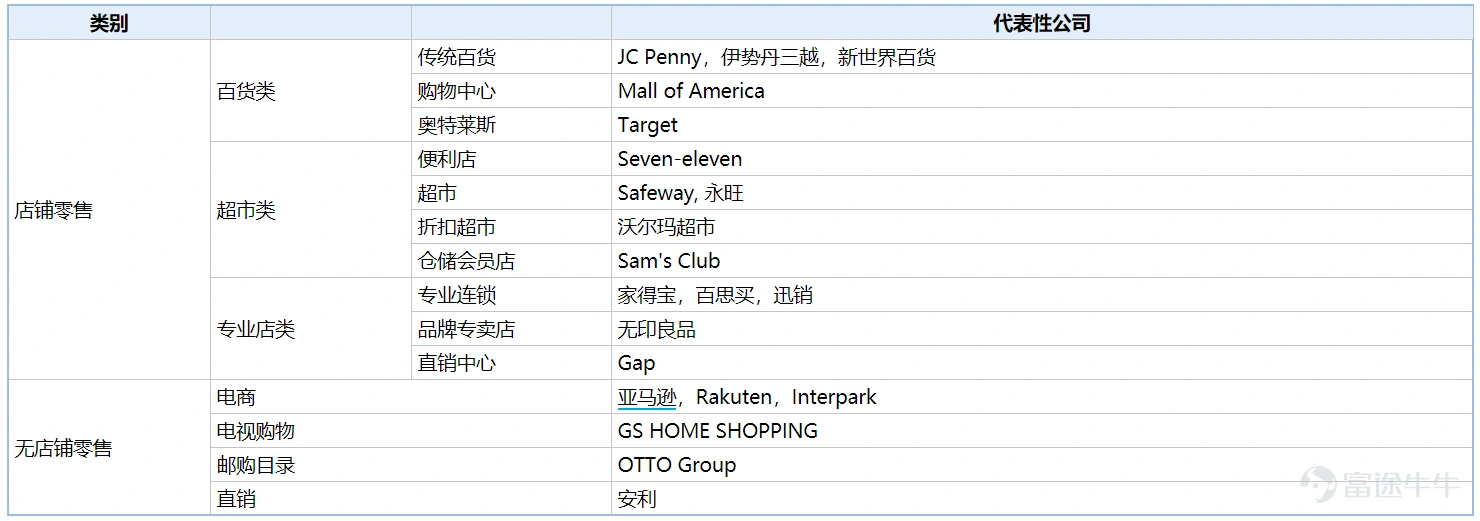Click the 品牌专卖店 cell
This screenshot has width=1480, height=521.
coord(511,329)
